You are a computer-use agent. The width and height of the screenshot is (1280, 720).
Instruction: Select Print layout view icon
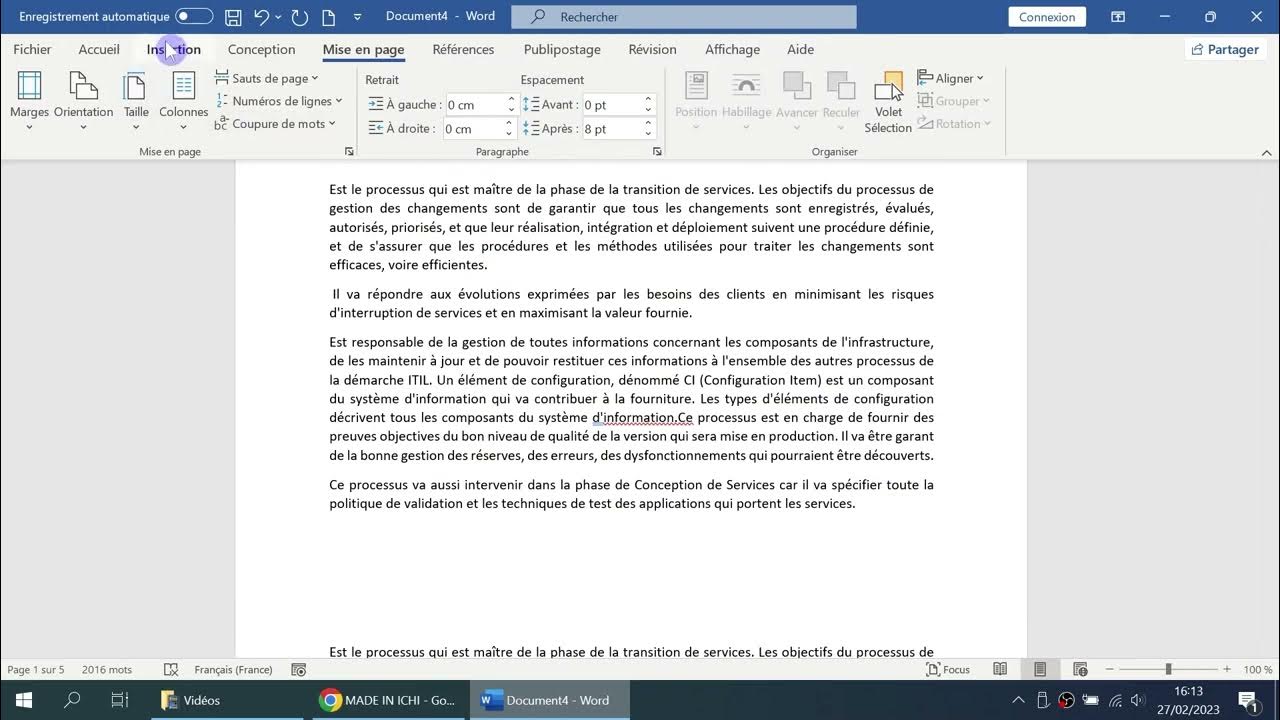1040,670
